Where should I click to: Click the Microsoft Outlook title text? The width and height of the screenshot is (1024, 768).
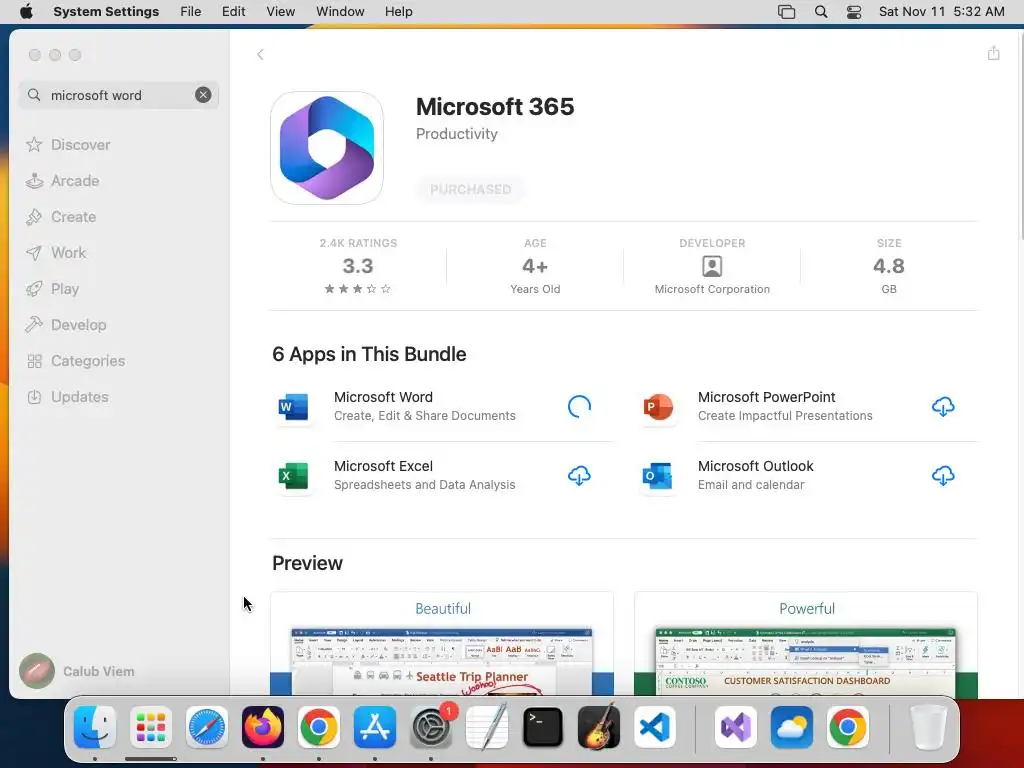coord(756,466)
